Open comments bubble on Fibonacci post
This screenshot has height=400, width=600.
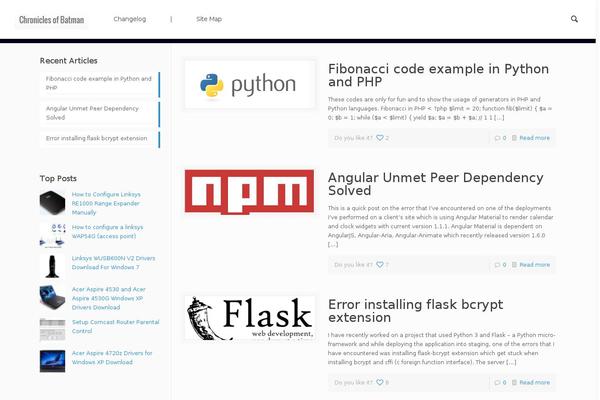(497, 138)
